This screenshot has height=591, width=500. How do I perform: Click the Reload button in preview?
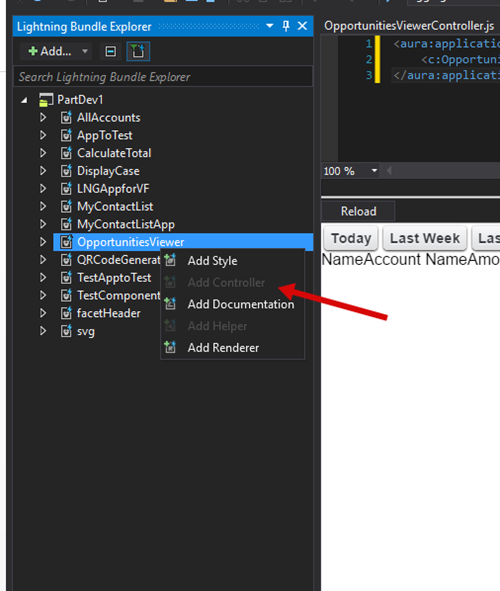pyautogui.click(x=358, y=211)
